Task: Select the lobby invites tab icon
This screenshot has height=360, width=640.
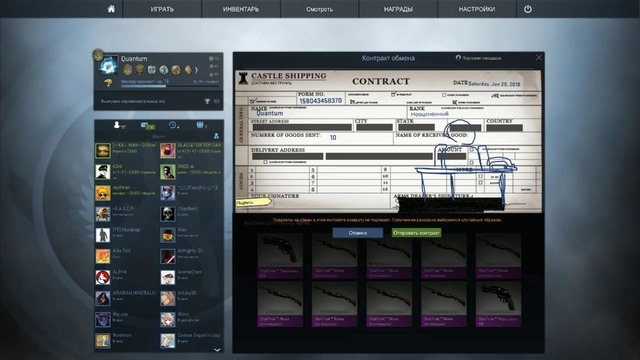Action: (201, 125)
